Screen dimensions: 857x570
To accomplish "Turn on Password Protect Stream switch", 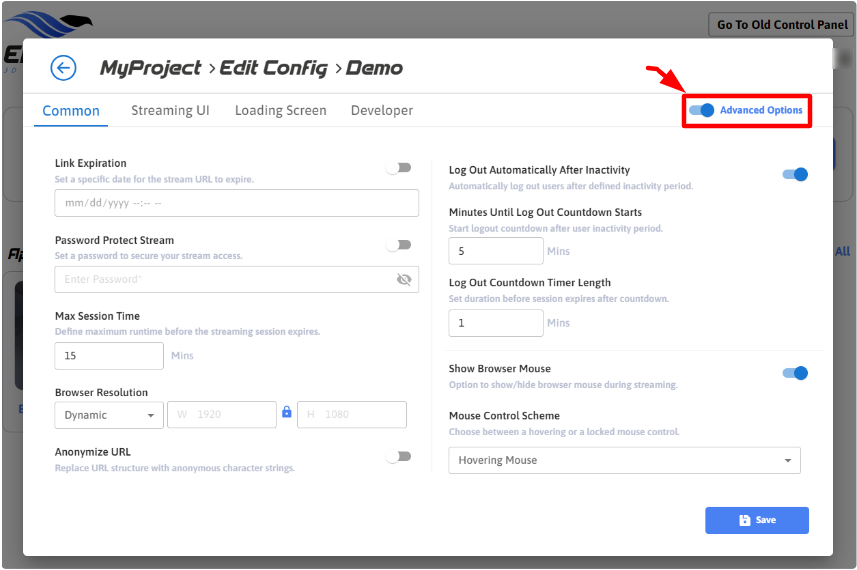I will click(x=400, y=245).
